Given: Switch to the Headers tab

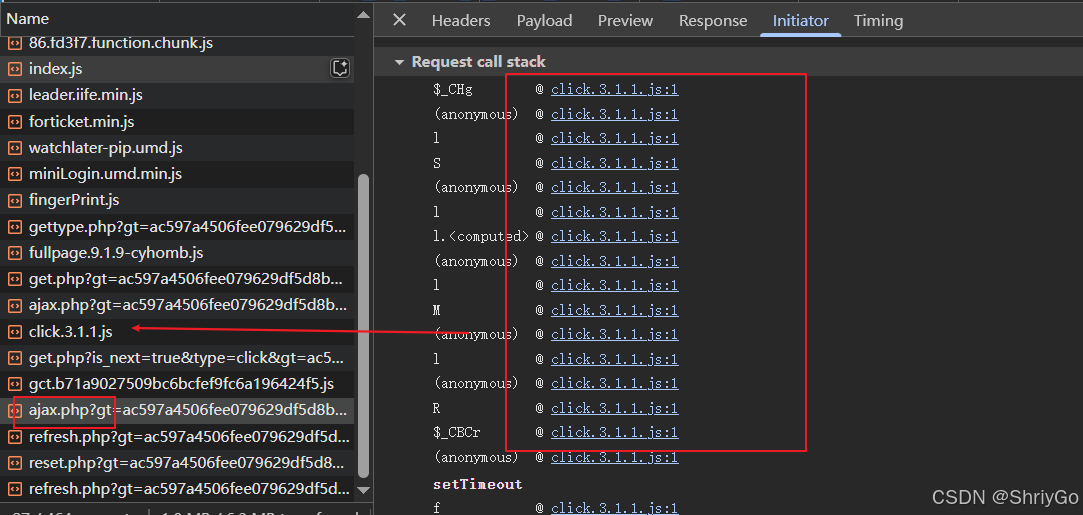Looking at the screenshot, I should (461, 21).
